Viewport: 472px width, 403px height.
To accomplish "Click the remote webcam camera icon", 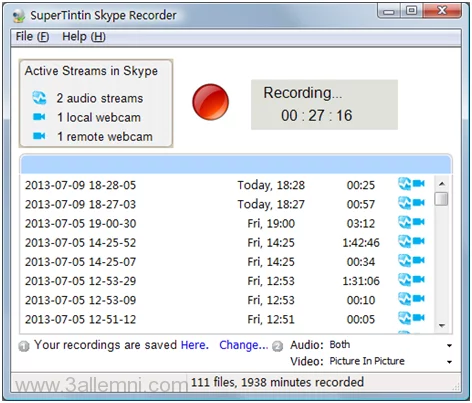I will 39,136.
